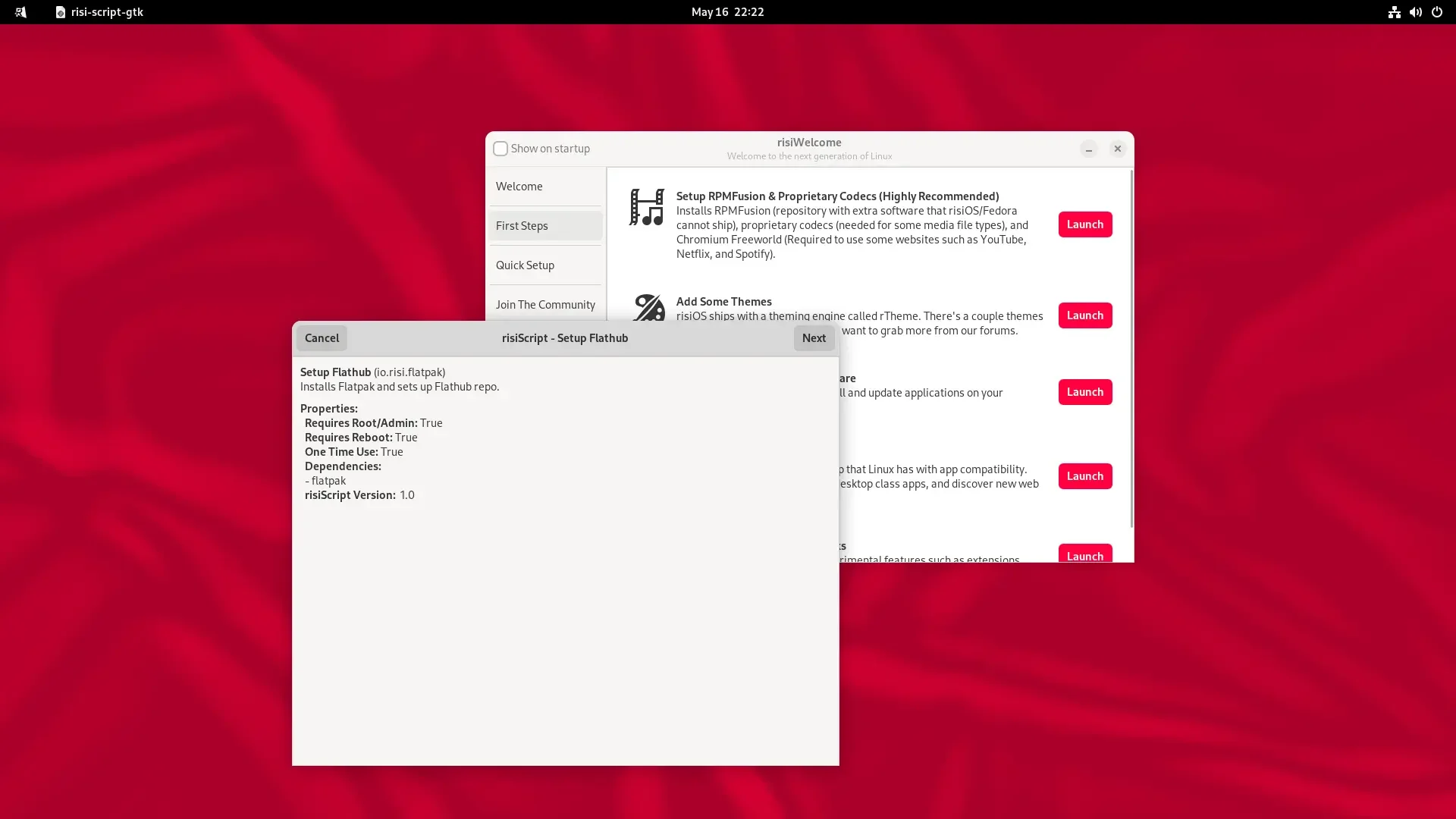
Task: Select the First Steps sidebar tab
Action: click(x=545, y=226)
